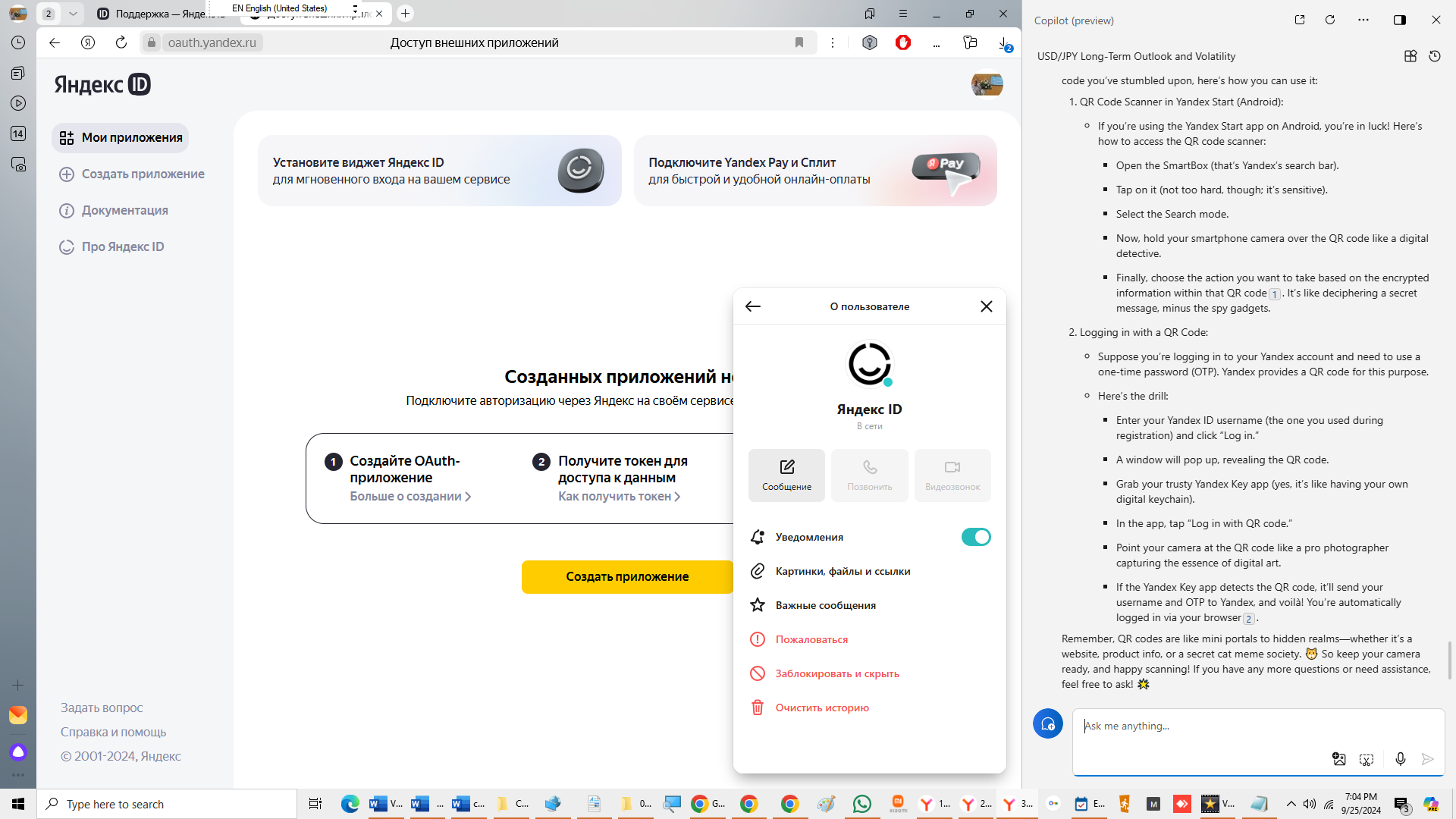Click the Задать вопрос link
This screenshot has height=819, width=1456.
pos(102,708)
